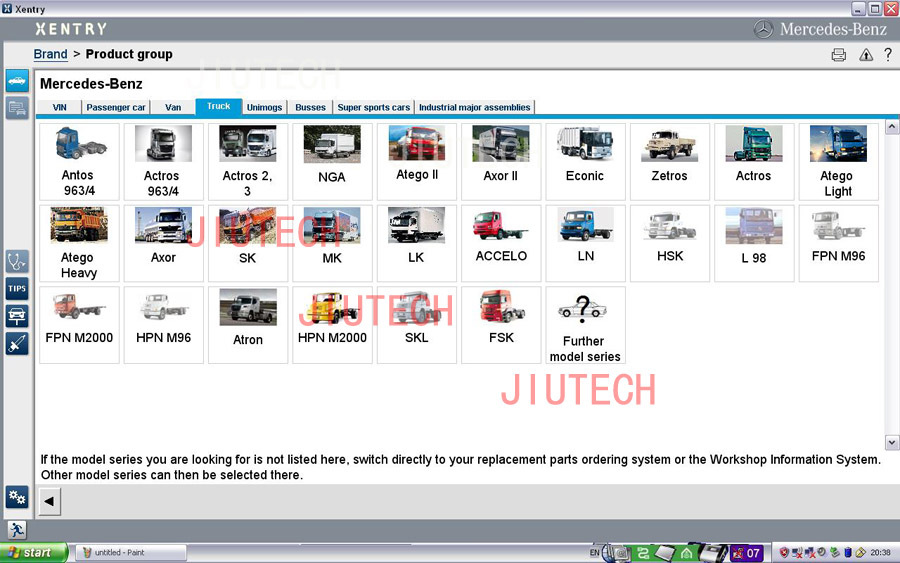Select the LN truck series

(585, 243)
